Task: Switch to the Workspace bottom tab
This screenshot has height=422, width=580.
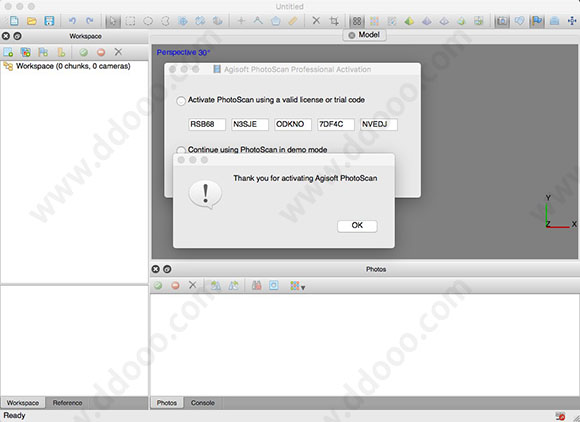Action: pyautogui.click(x=23, y=403)
